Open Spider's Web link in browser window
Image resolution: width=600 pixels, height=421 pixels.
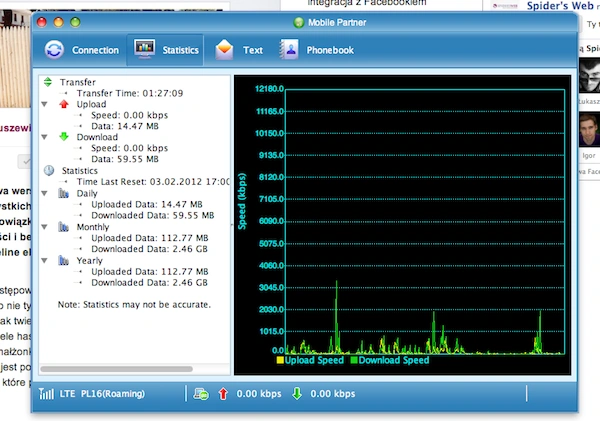[x=560, y=6]
